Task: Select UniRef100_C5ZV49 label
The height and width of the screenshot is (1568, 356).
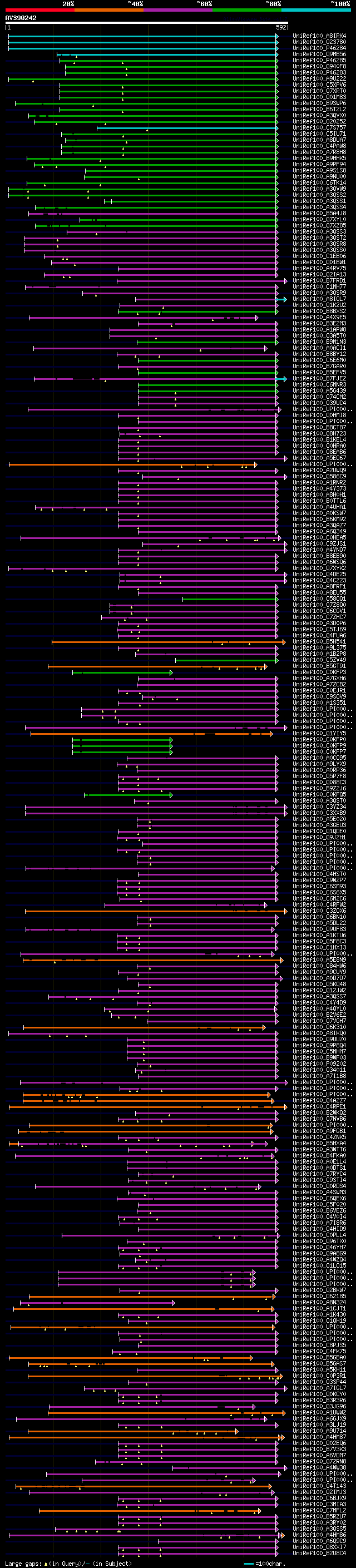Action: (319, 660)
